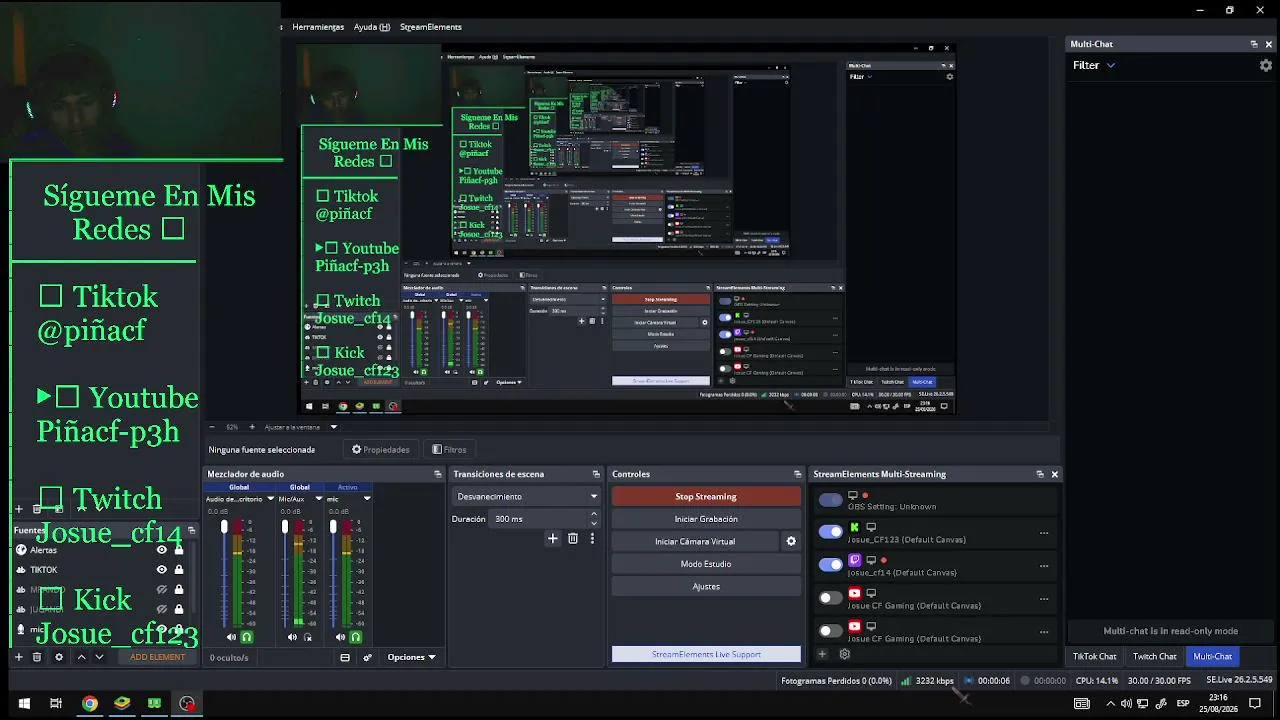The height and width of the screenshot is (720, 1280).
Task: Enable the second Josue CF Gaming YouTube output
Action: tap(831, 631)
